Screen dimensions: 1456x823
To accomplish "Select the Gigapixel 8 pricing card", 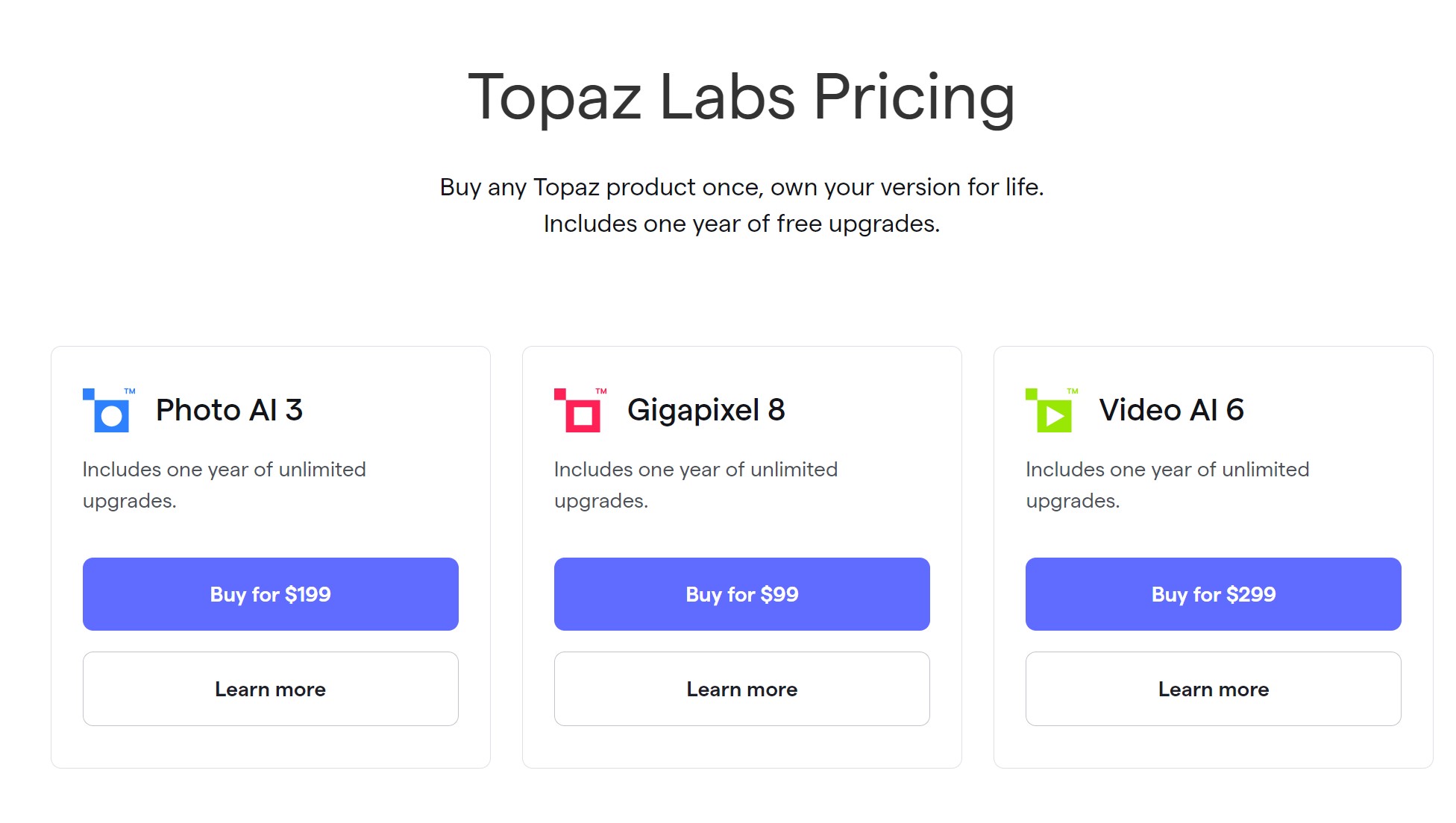I will click(x=741, y=555).
